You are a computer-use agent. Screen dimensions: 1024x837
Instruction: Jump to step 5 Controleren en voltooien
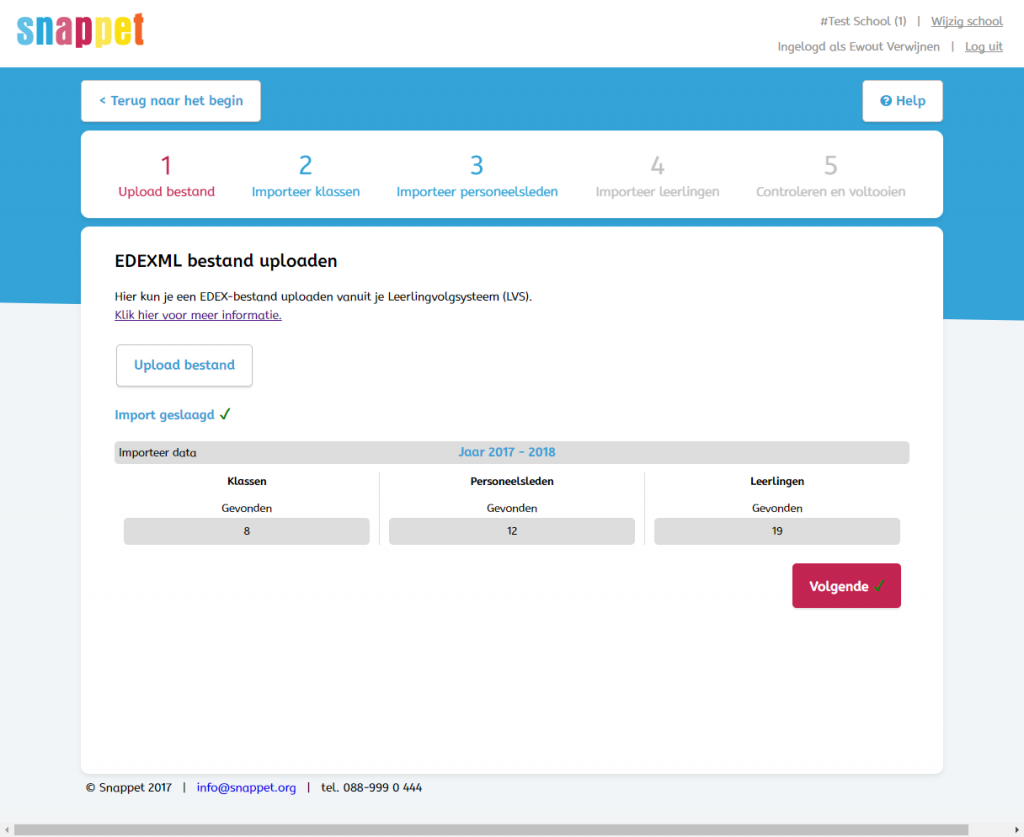[x=830, y=176]
